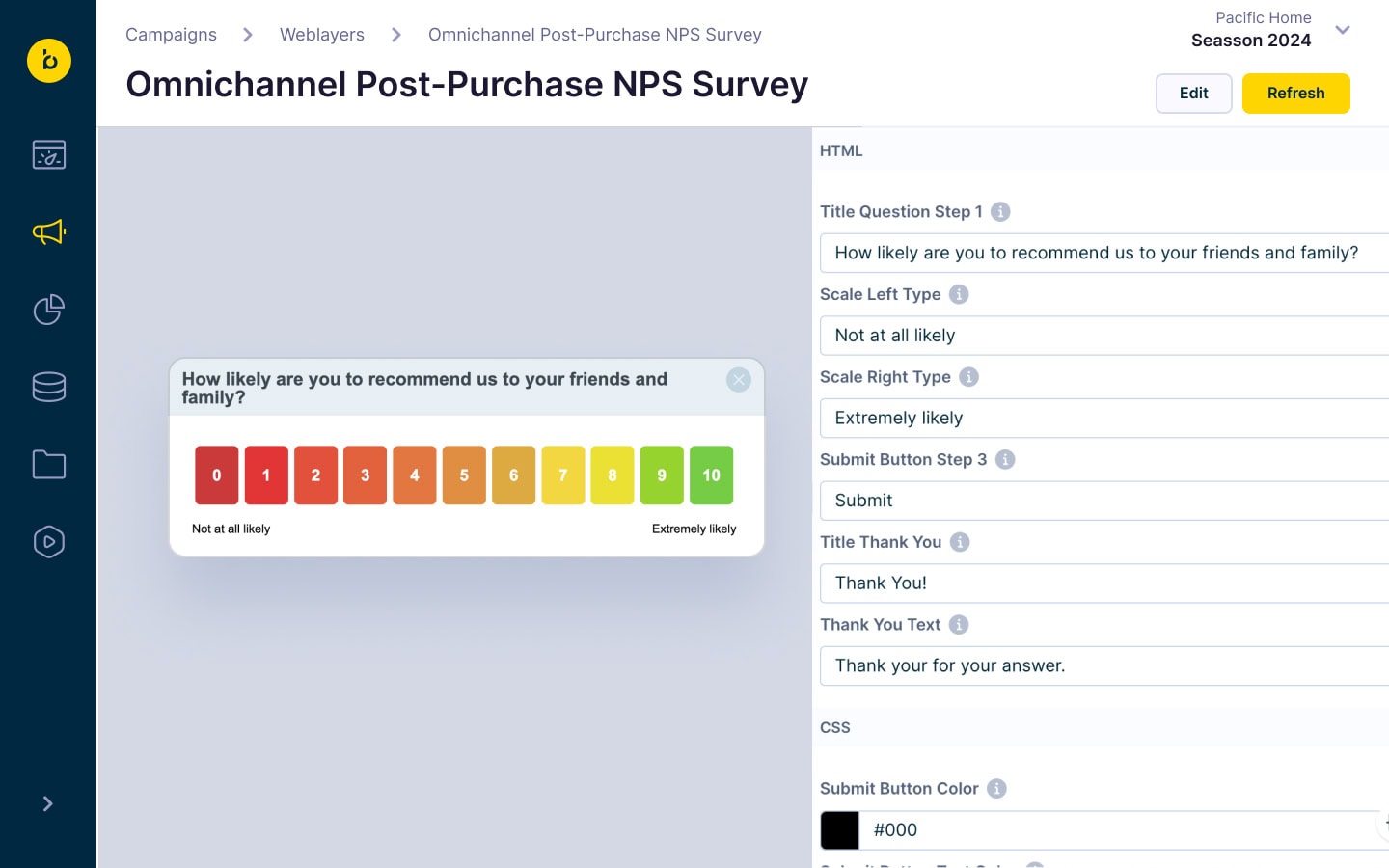Open the Data database icon

[x=49, y=387]
